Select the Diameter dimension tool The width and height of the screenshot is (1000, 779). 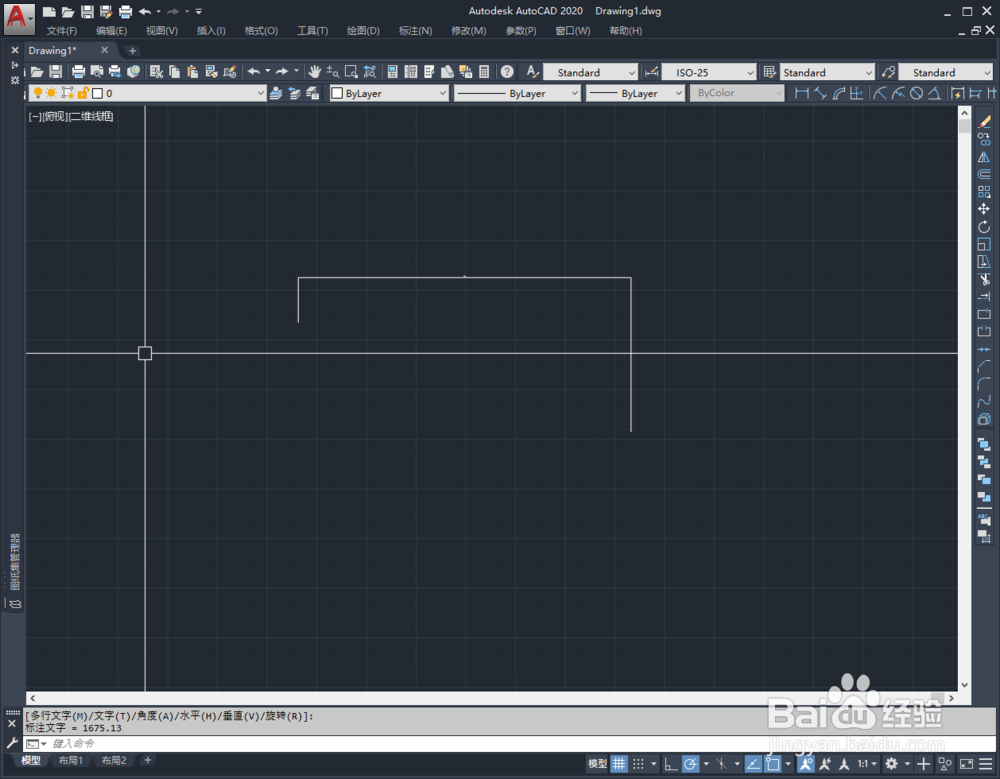coord(916,93)
